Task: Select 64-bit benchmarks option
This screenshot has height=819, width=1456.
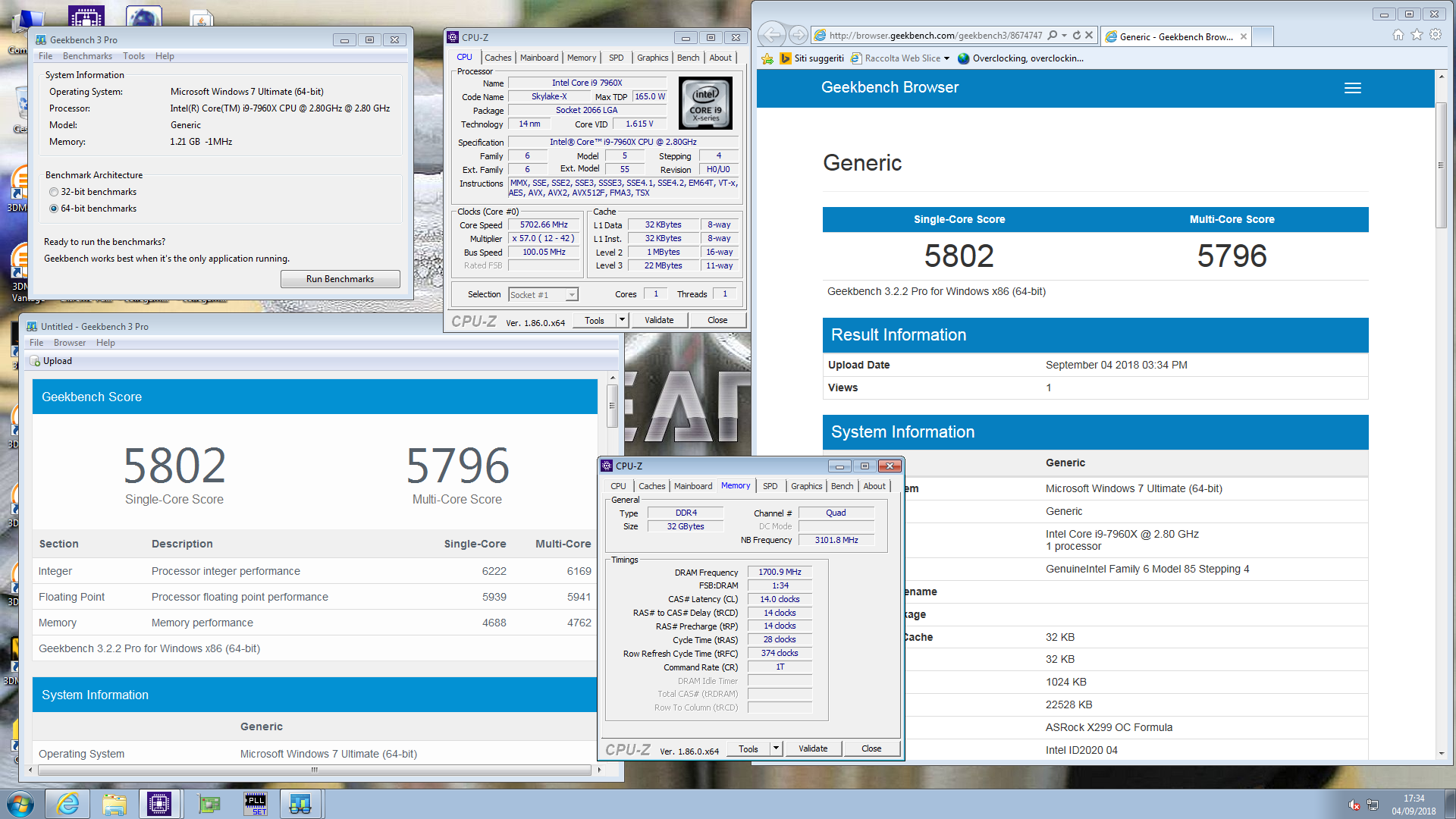Action: click(54, 209)
